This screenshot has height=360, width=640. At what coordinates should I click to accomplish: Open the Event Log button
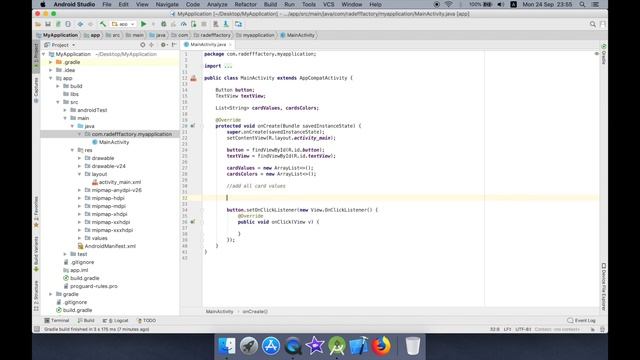coord(581,321)
